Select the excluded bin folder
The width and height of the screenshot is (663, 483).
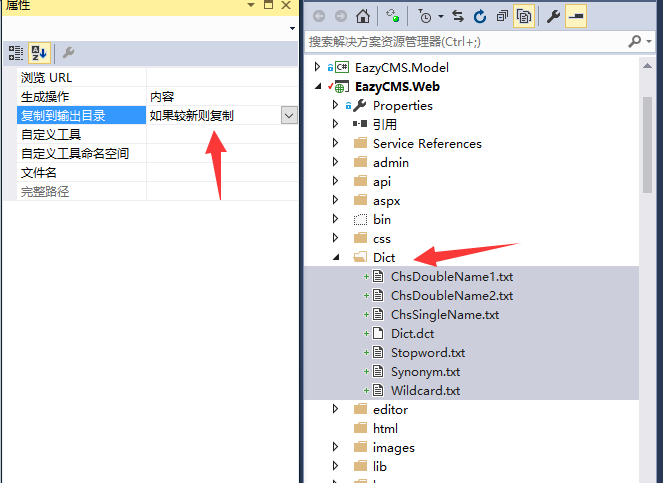382,220
